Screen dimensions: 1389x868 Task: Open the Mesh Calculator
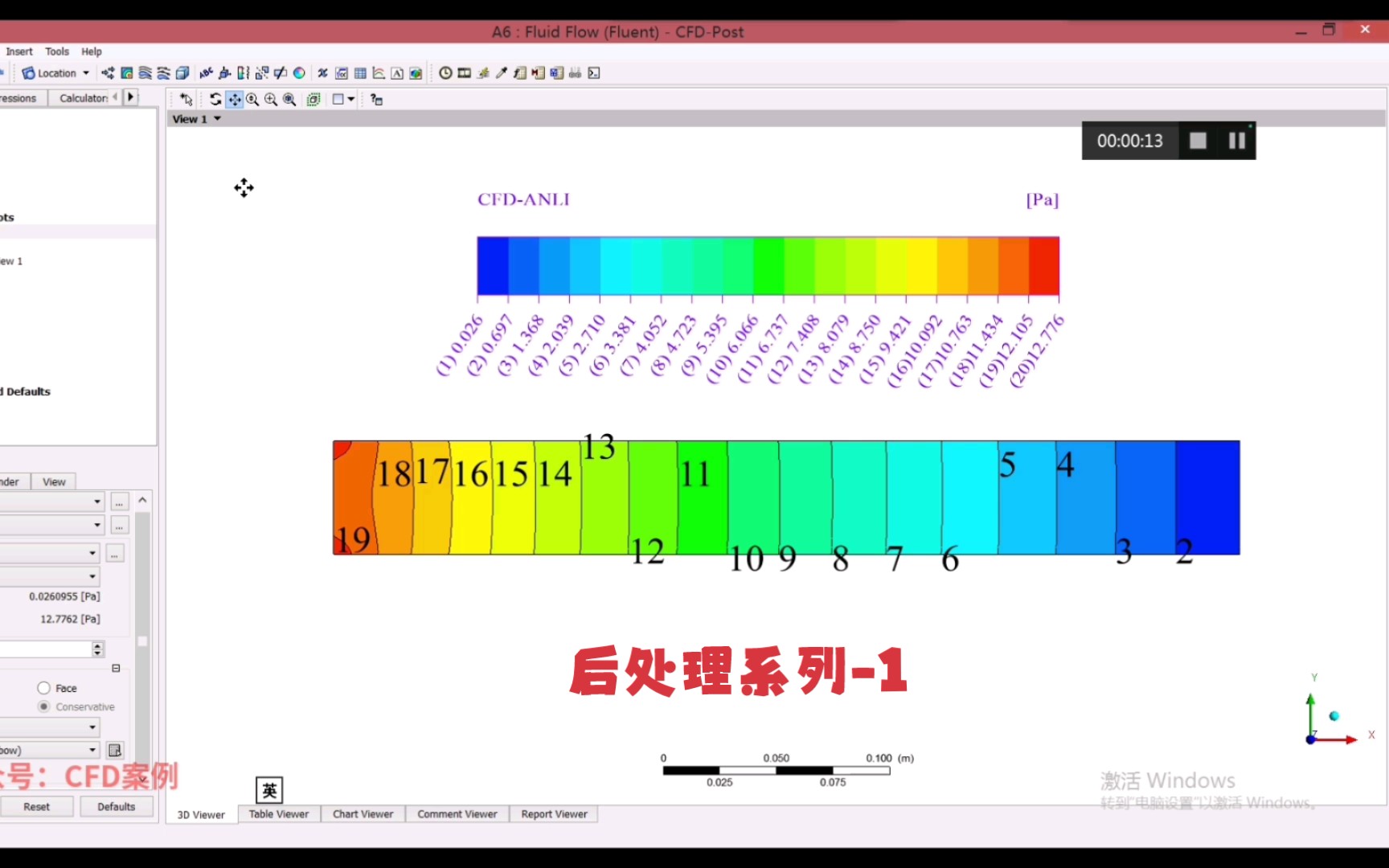click(x=556, y=73)
